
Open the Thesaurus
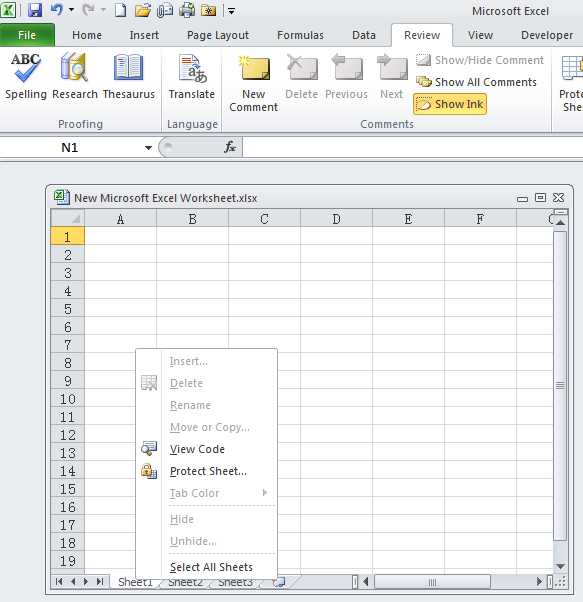129,77
